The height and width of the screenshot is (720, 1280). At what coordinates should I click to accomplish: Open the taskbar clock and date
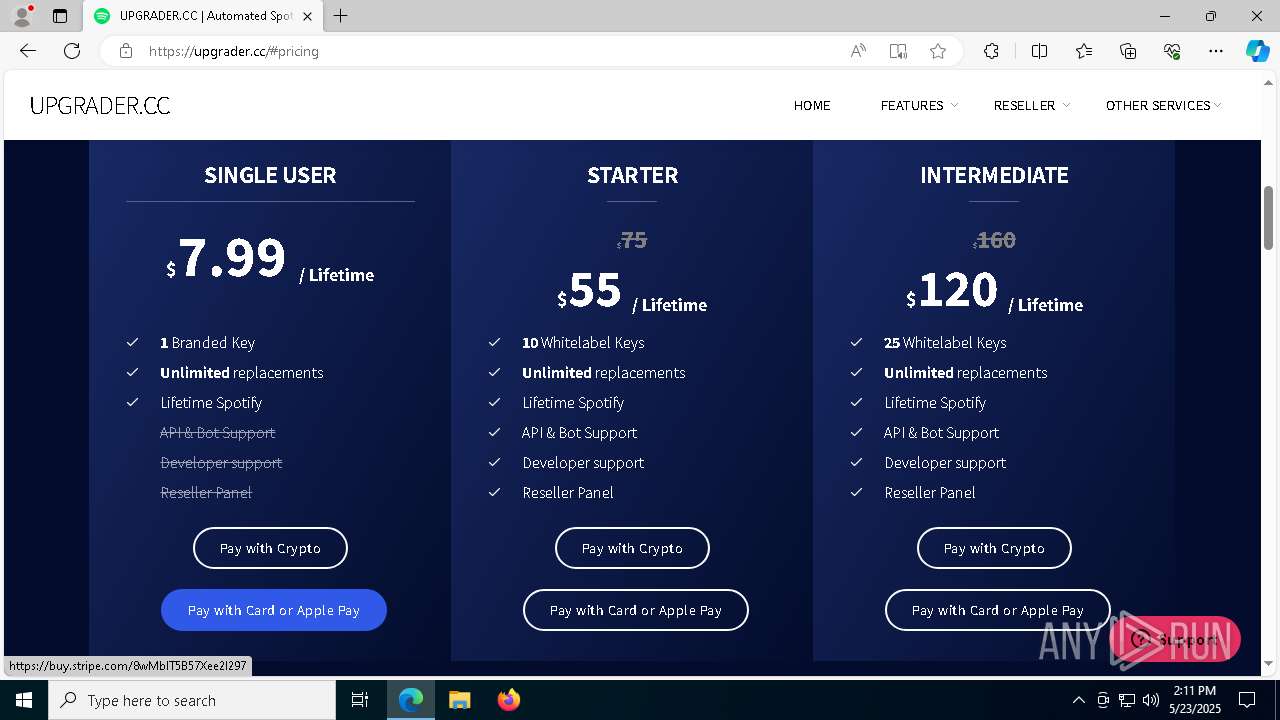pos(1194,700)
